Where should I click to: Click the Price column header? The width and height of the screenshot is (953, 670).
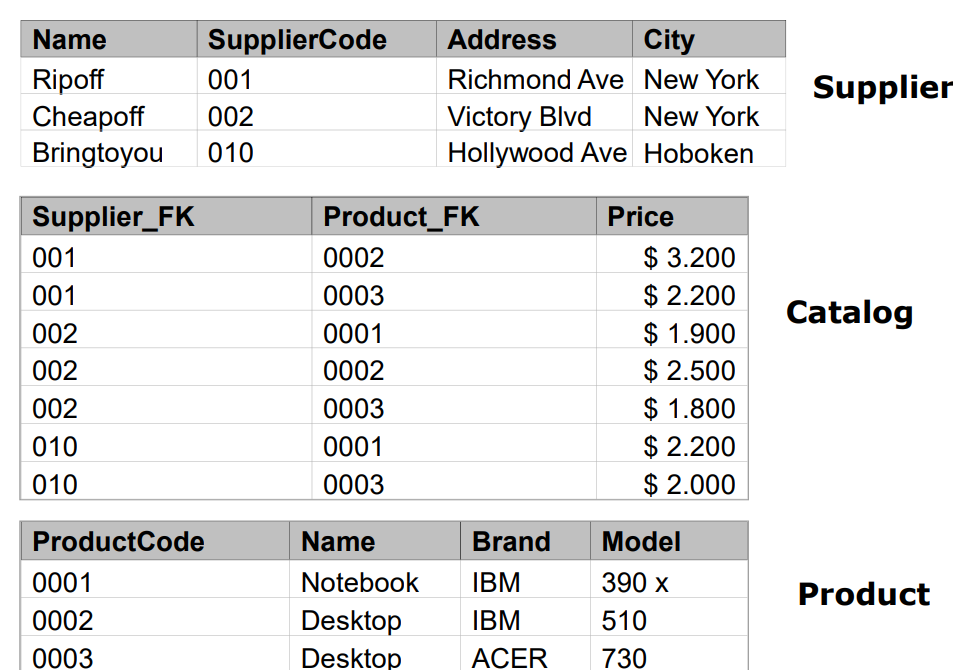(672, 216)
